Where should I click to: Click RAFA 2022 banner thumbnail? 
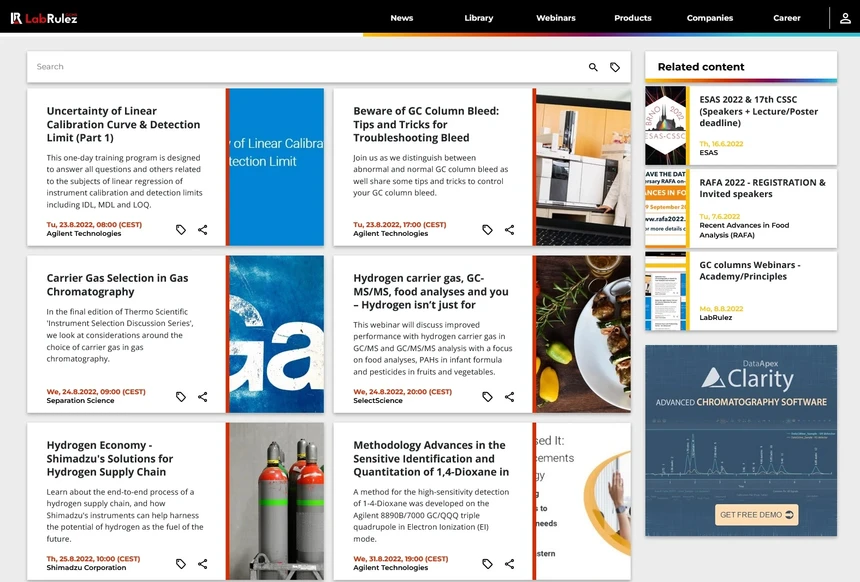[x=665, y=208]
